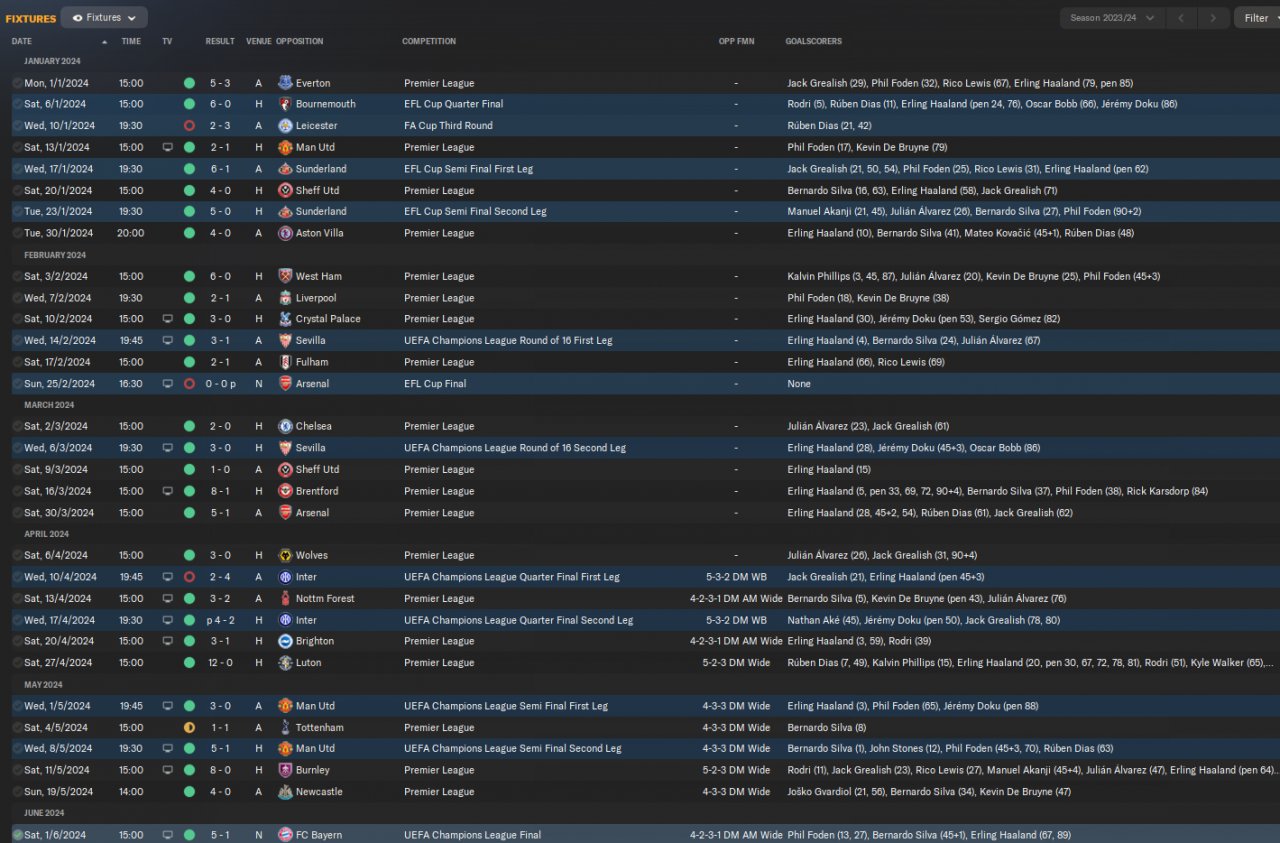The height and width of the screenshot is (843, 1280).
Task: Click the Nottm Forest club badge
Action: (x=285, y=599)
